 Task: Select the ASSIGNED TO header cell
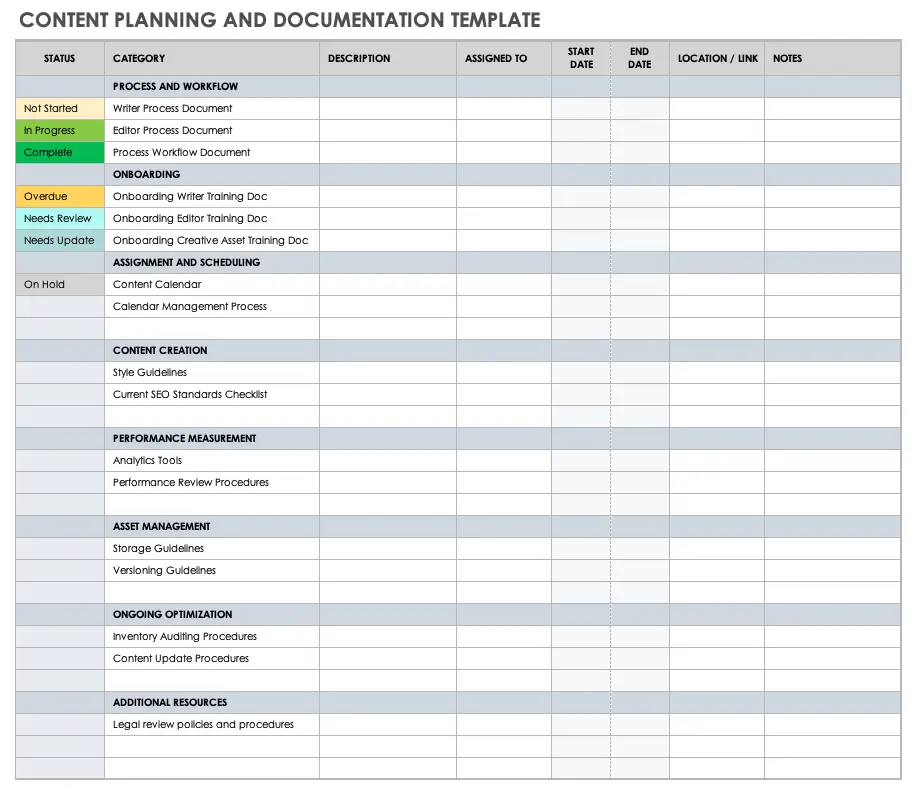coord(504,58)
